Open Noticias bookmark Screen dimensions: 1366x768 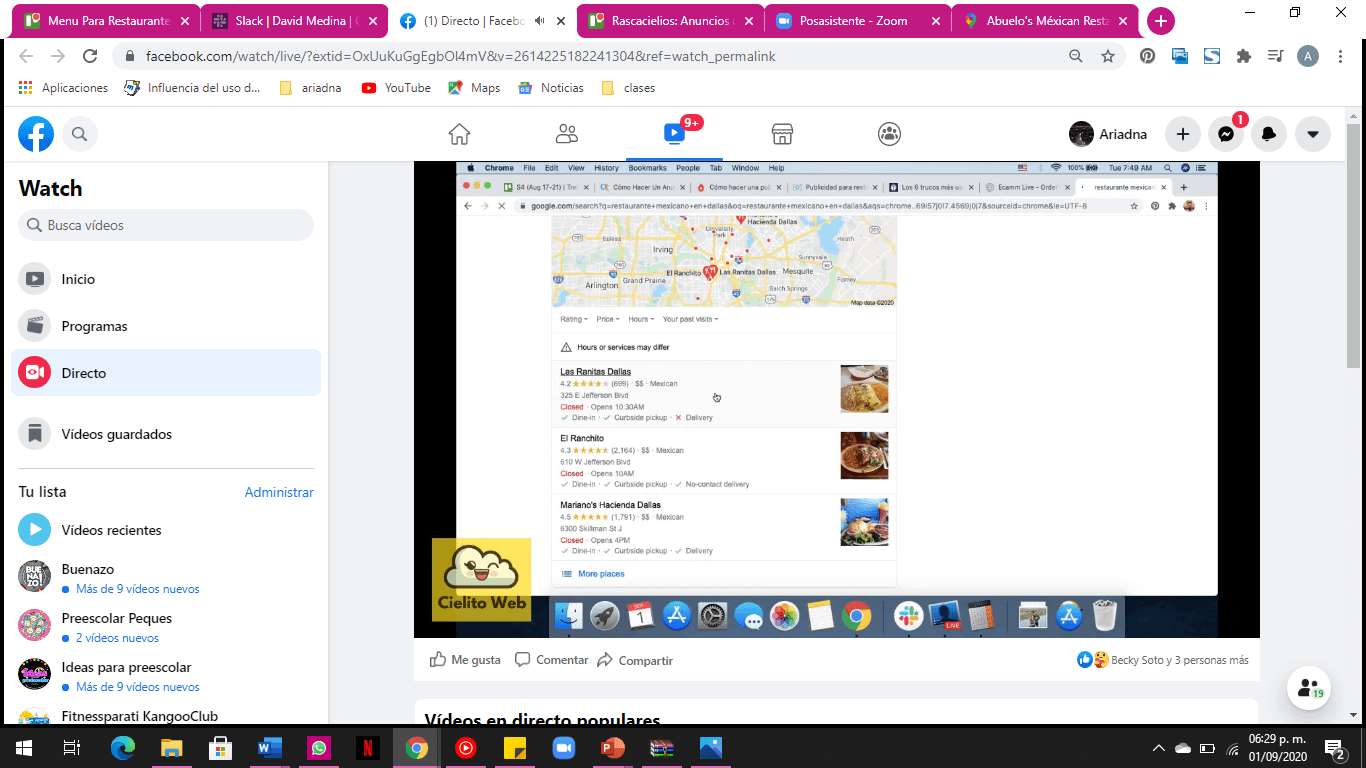click(x=551, y=88)
